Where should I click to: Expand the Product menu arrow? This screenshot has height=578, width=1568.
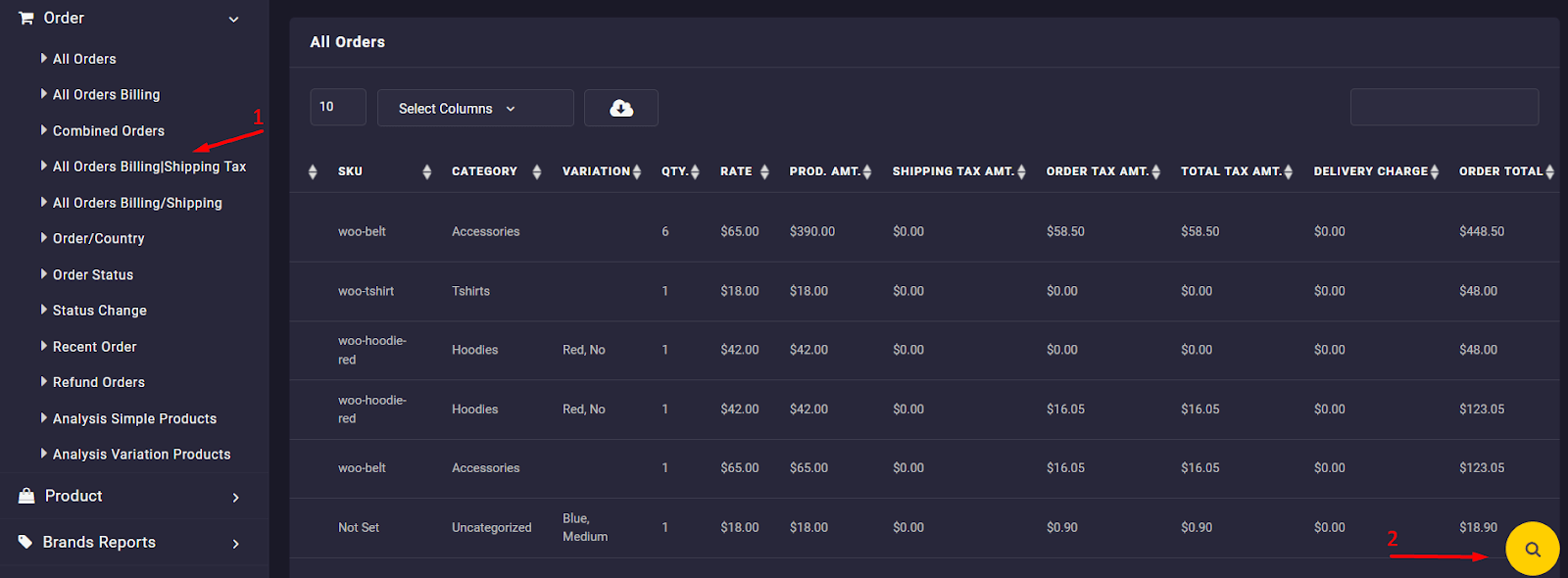coord(235,498)
